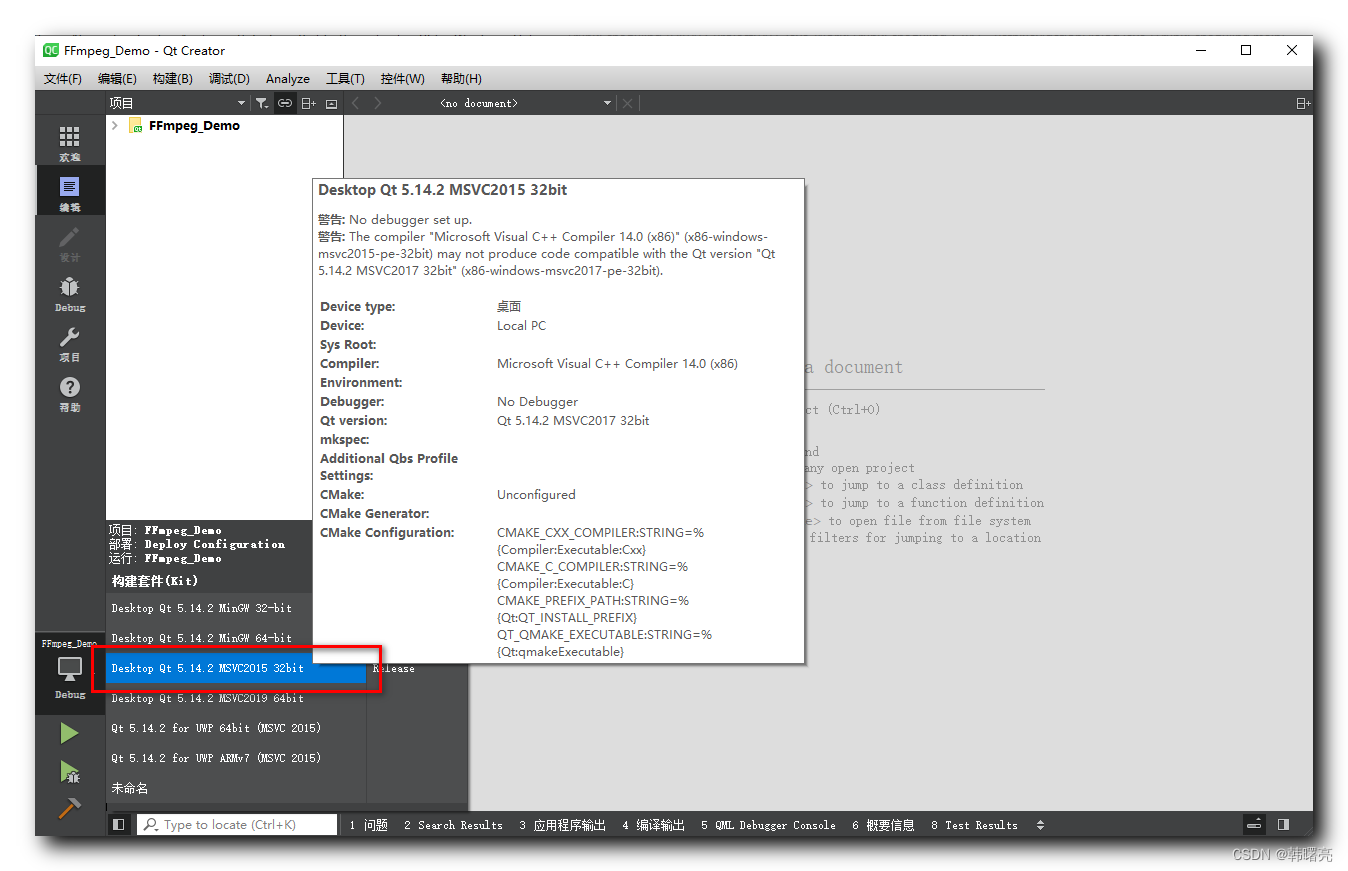This screenshot has width=1348, height=871.
Task: Click the hammer Build icon
Action: (x=69, y=810)
